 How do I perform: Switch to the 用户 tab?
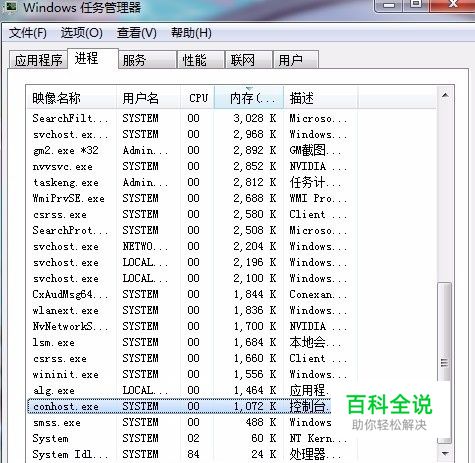click(296, 60)
